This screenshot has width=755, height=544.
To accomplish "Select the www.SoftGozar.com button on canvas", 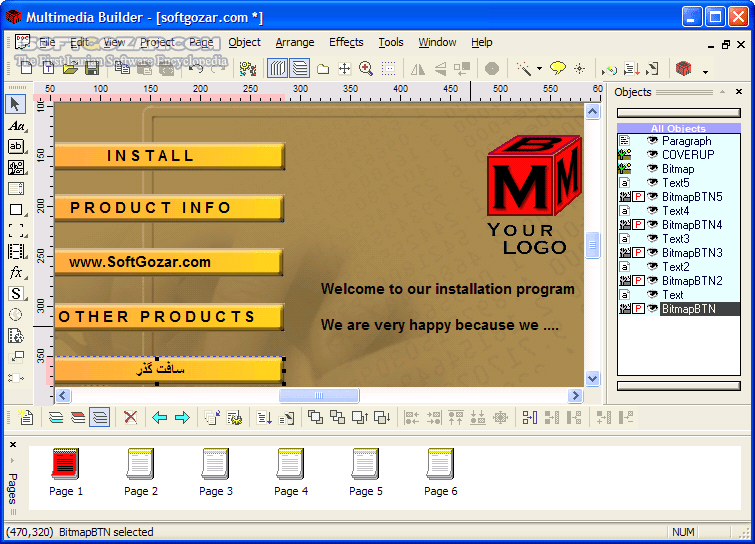I will (169, 262).
